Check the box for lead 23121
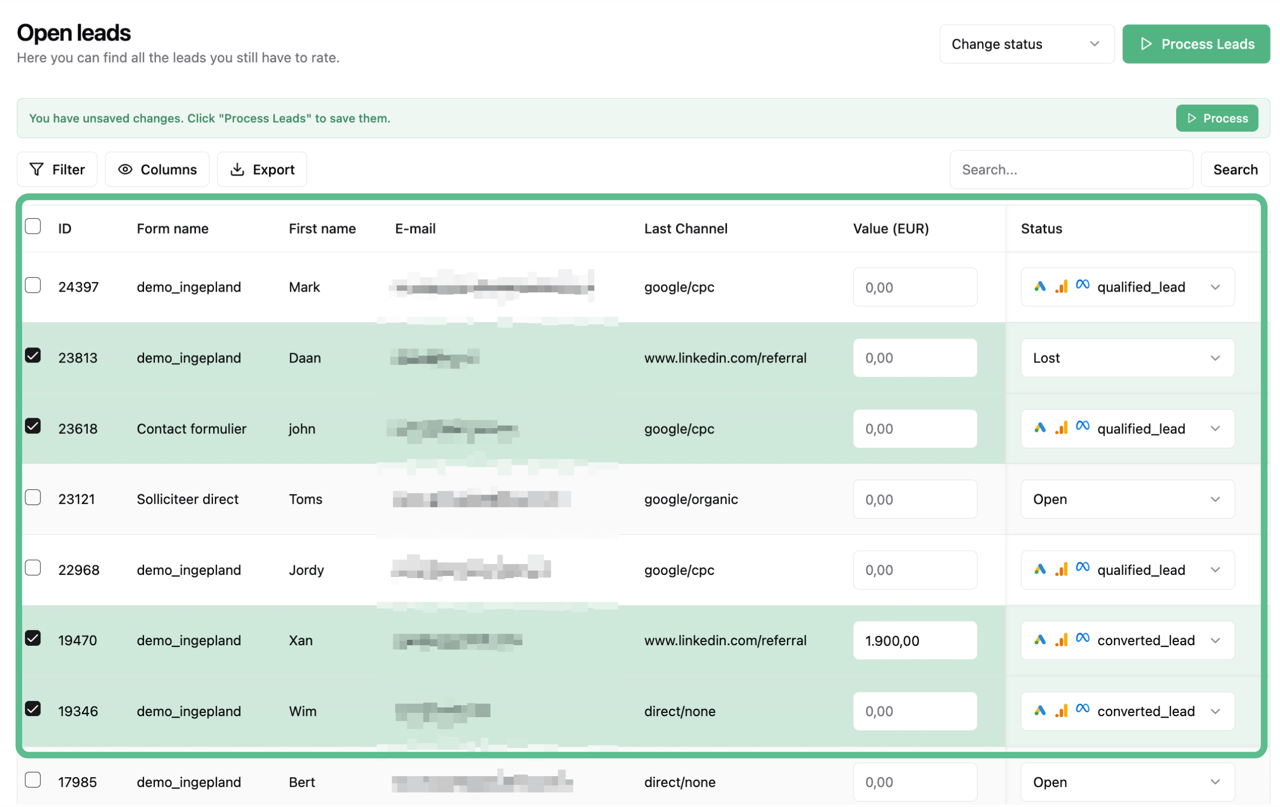The width and height of the screenshot is (1280, 807). (33, 497)
